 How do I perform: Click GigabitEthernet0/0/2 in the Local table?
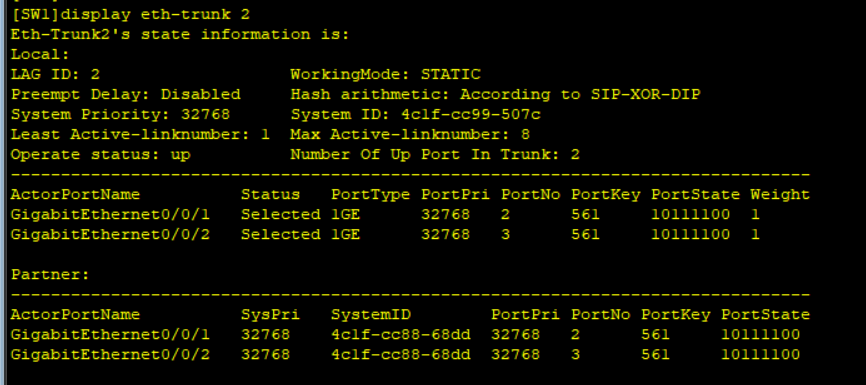110,234
